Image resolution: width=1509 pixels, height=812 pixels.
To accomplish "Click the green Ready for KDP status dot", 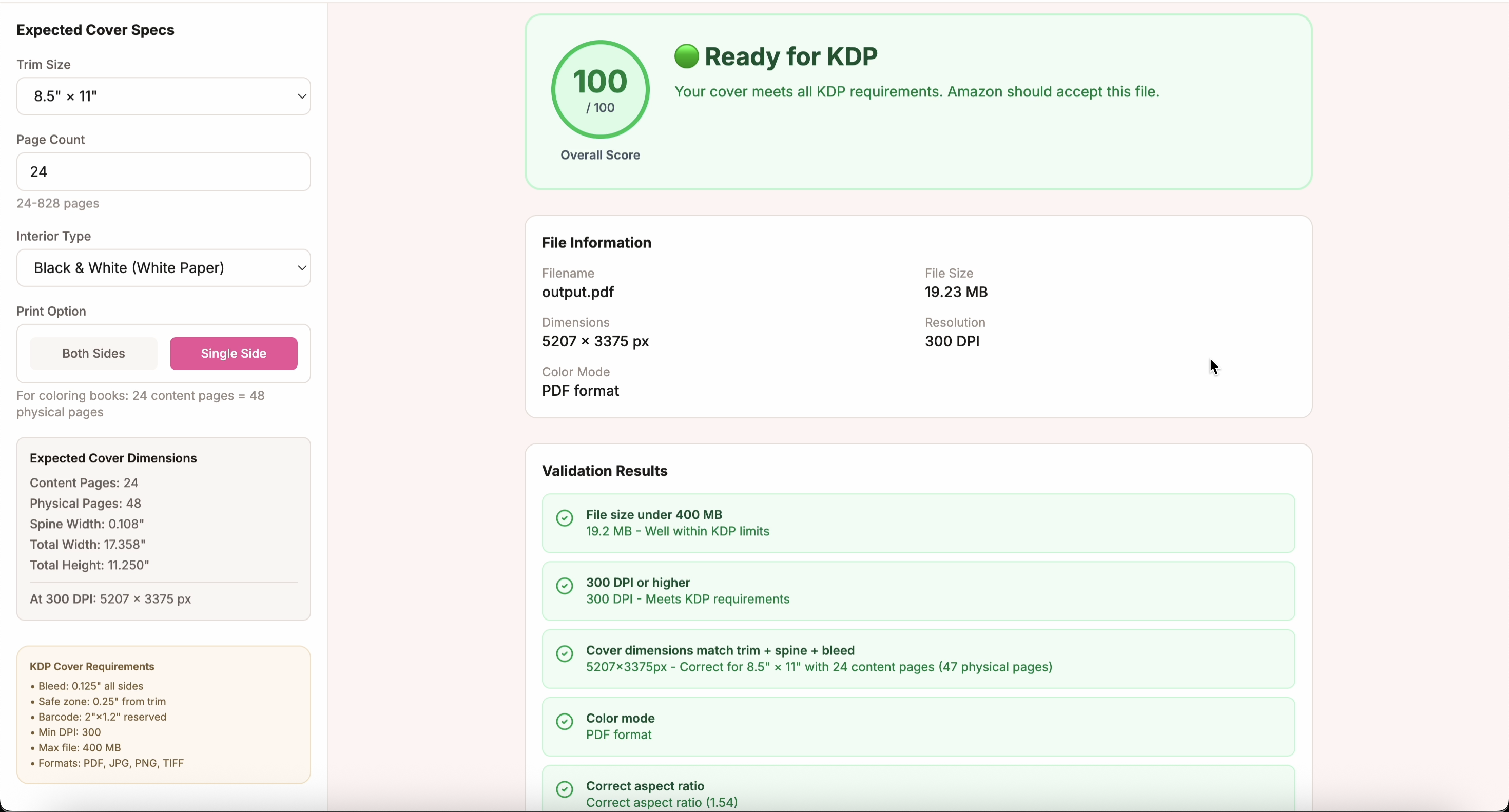I will 687,56.
